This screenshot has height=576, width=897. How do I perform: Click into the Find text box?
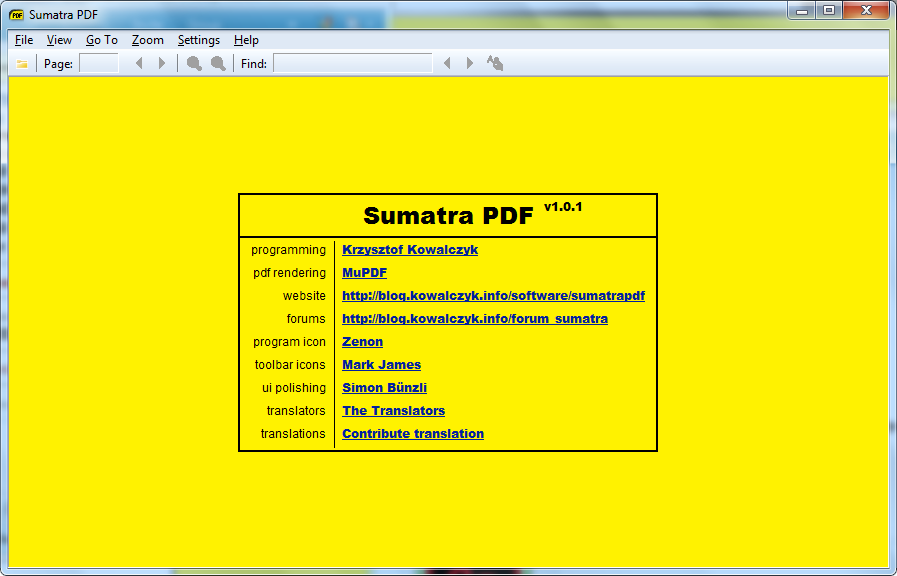point(353,63)
